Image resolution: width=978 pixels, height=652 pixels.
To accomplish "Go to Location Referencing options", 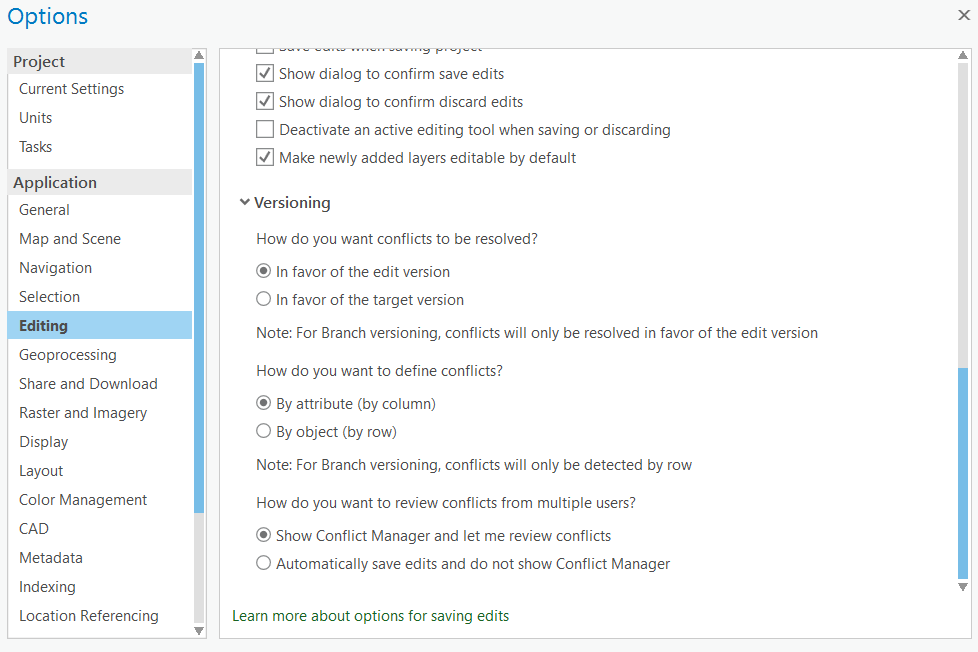I will (x=89, y=616).
